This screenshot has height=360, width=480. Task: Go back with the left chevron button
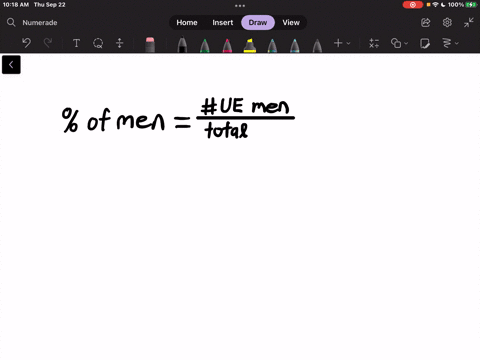[x=11, y=65]
